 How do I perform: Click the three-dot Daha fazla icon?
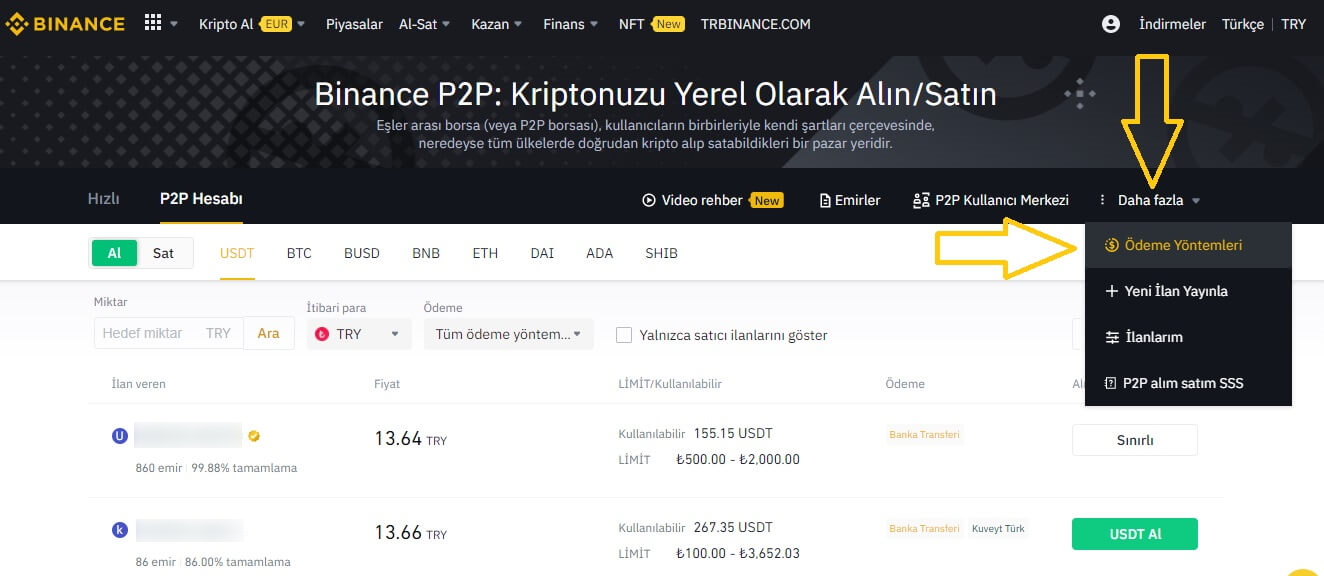pos(1103,200)
